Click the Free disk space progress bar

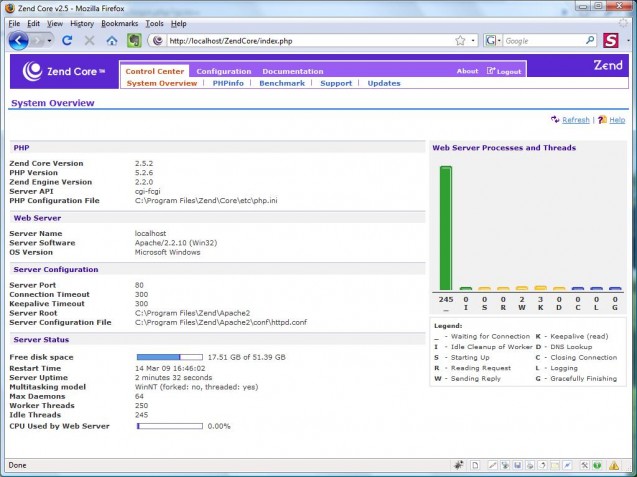click(169, 357)
